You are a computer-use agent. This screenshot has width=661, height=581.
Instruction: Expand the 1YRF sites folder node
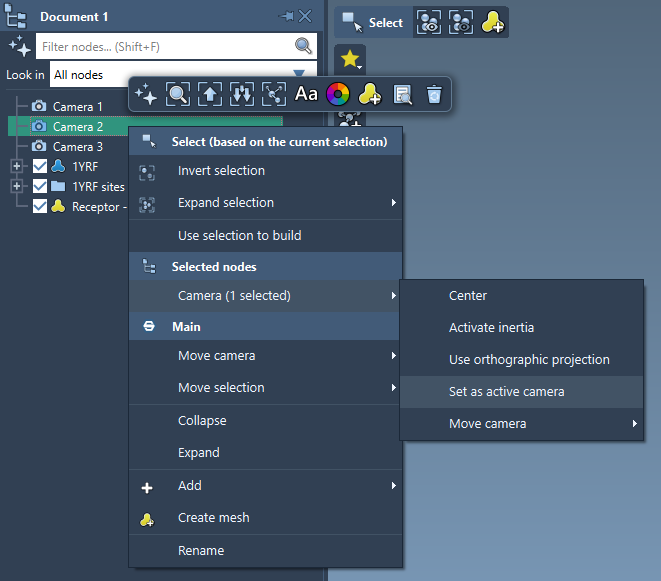click(x=16, y=187)
